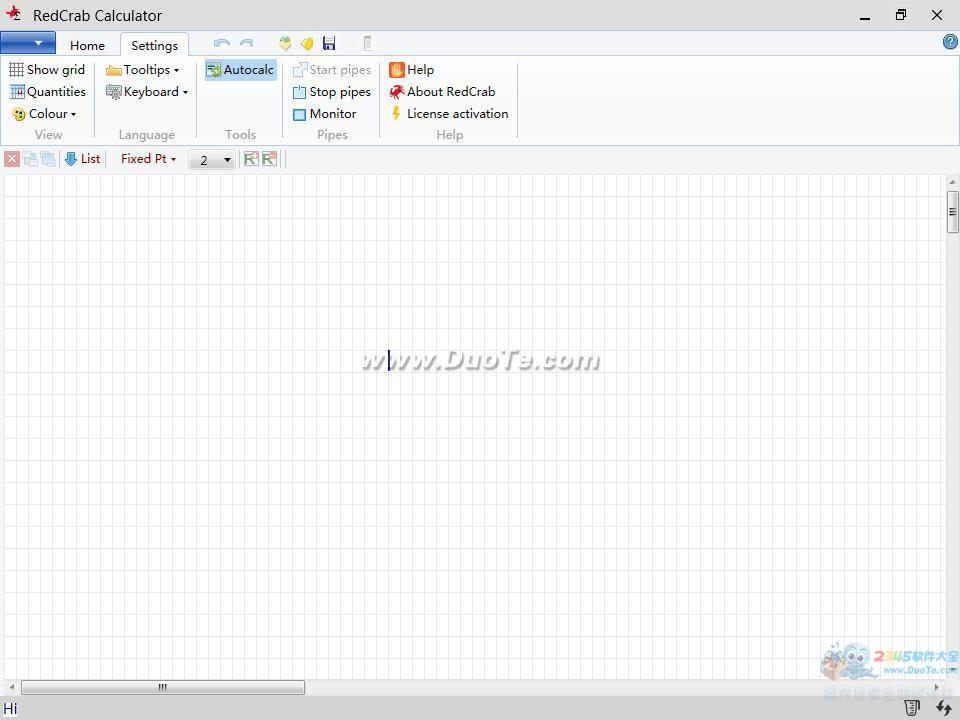The width and height of the screenshot is (960, 720).
Task: Open the decimal places dropdown showing 2
Action: pyautogui.click(x=212, y=160)
